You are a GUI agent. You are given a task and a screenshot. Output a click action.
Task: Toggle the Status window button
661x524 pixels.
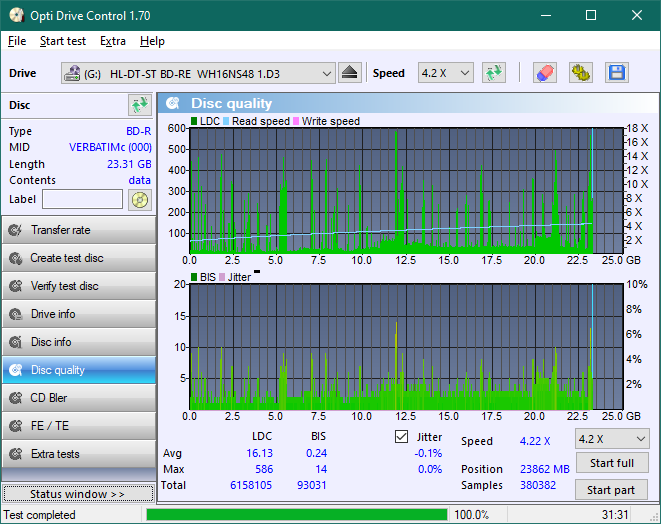pyautogui.click(x=78, y=494)
